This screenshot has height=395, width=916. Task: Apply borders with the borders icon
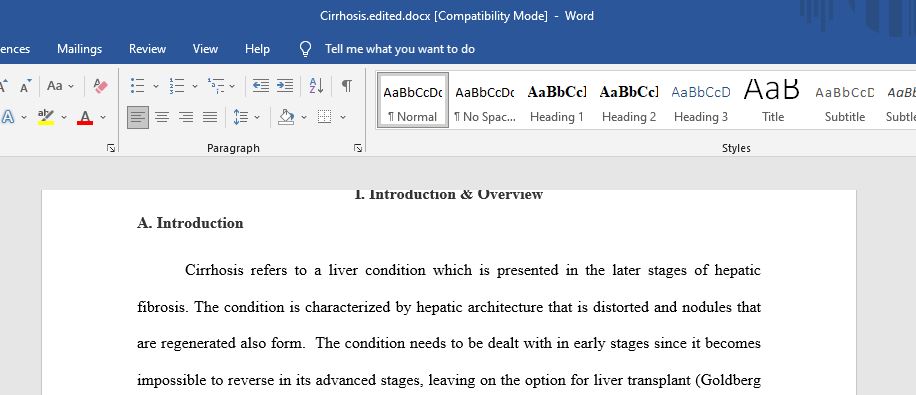(x=324, y=117)
